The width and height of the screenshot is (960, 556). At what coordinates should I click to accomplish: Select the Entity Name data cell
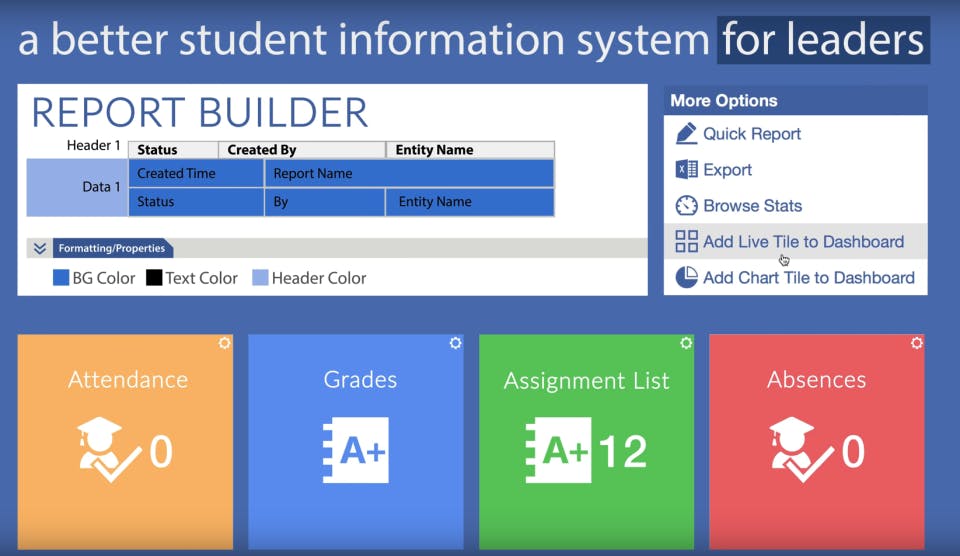(x=470, y=201)
